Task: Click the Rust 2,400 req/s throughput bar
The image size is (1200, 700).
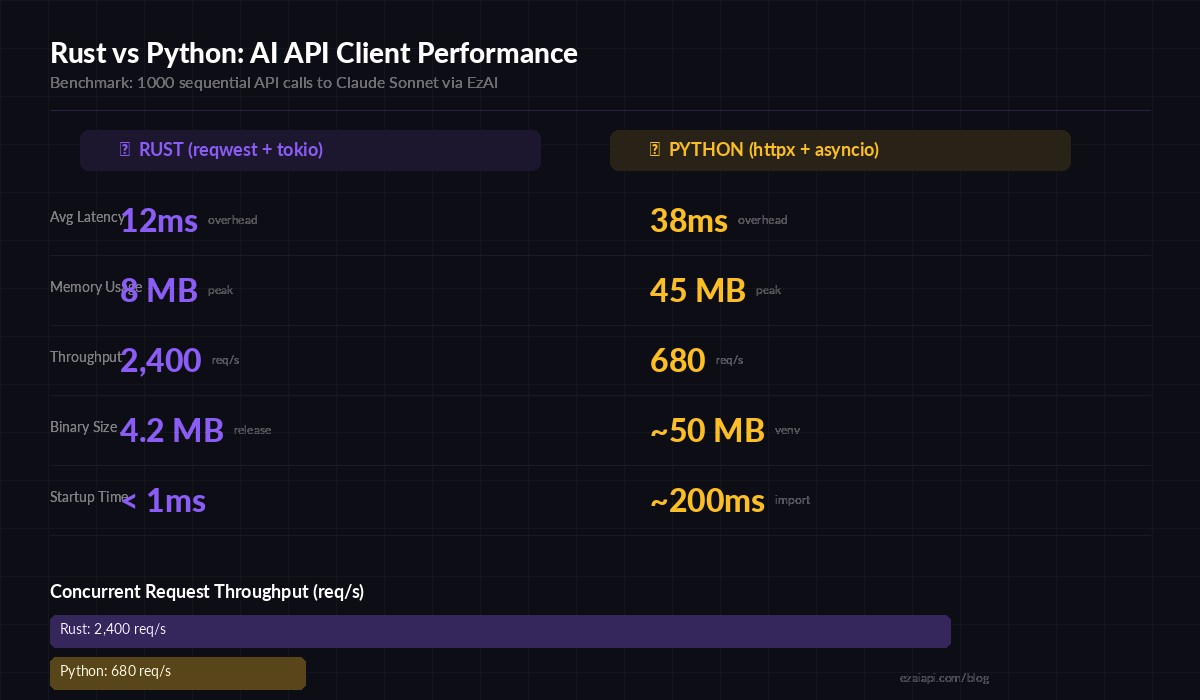Action: (x=500, y=631)
